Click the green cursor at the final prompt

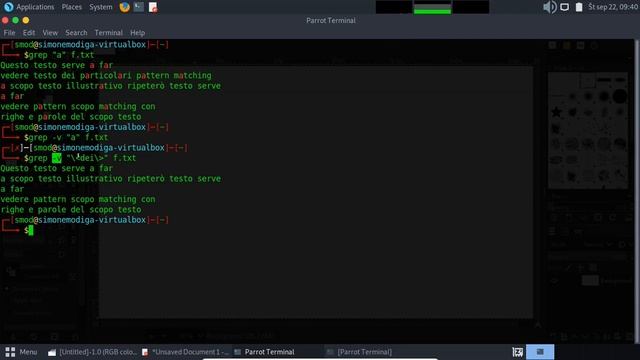point(31,230)
